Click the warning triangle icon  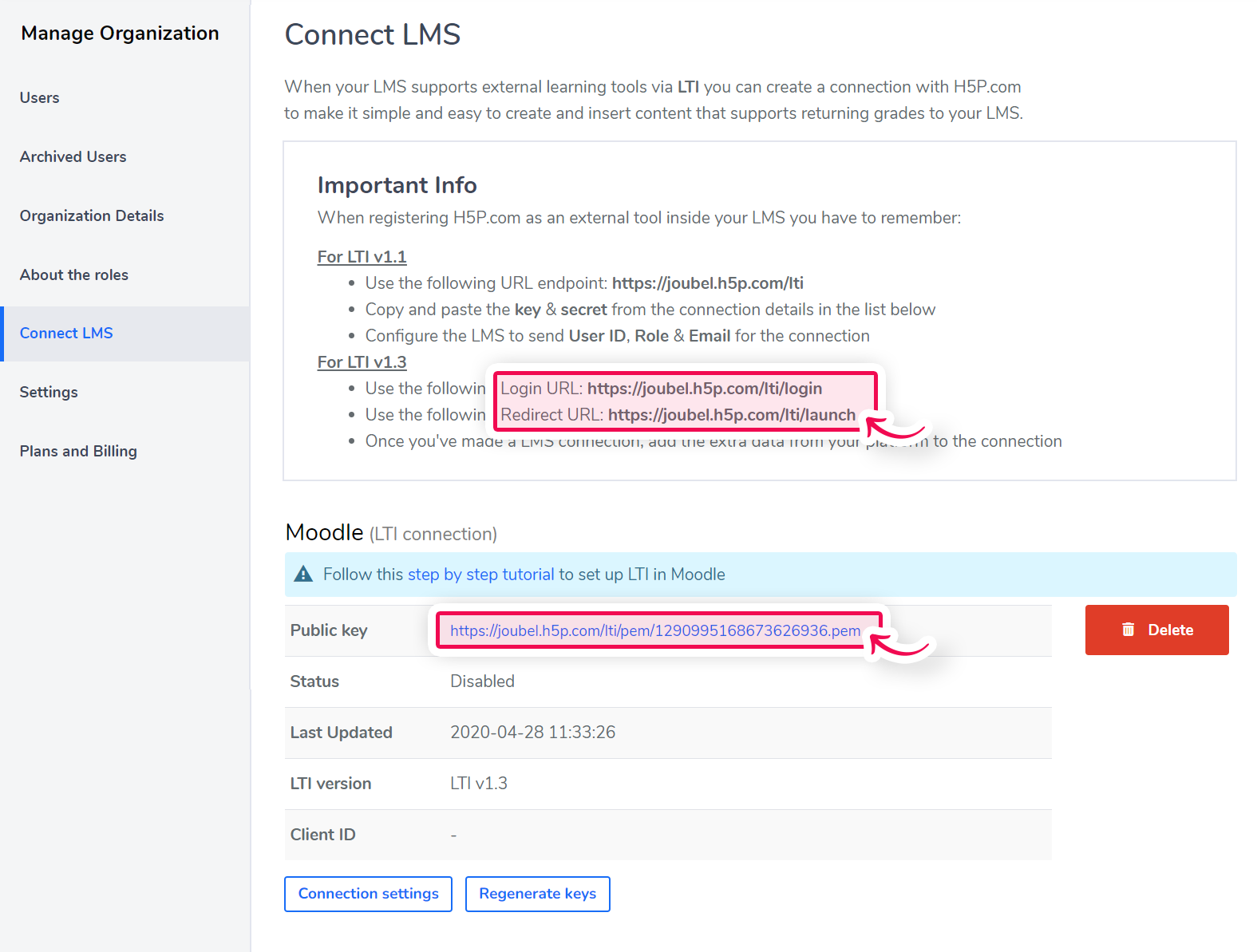click(x=303, y=575)
